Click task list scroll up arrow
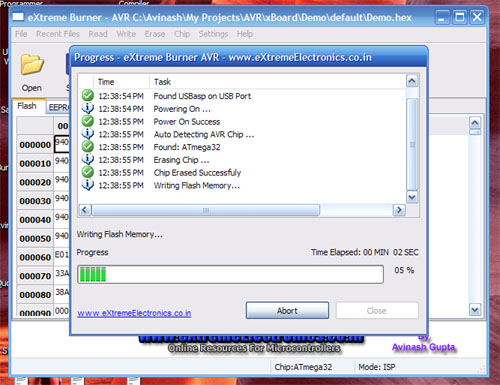The image size is (500, 385). click(412, 81)
